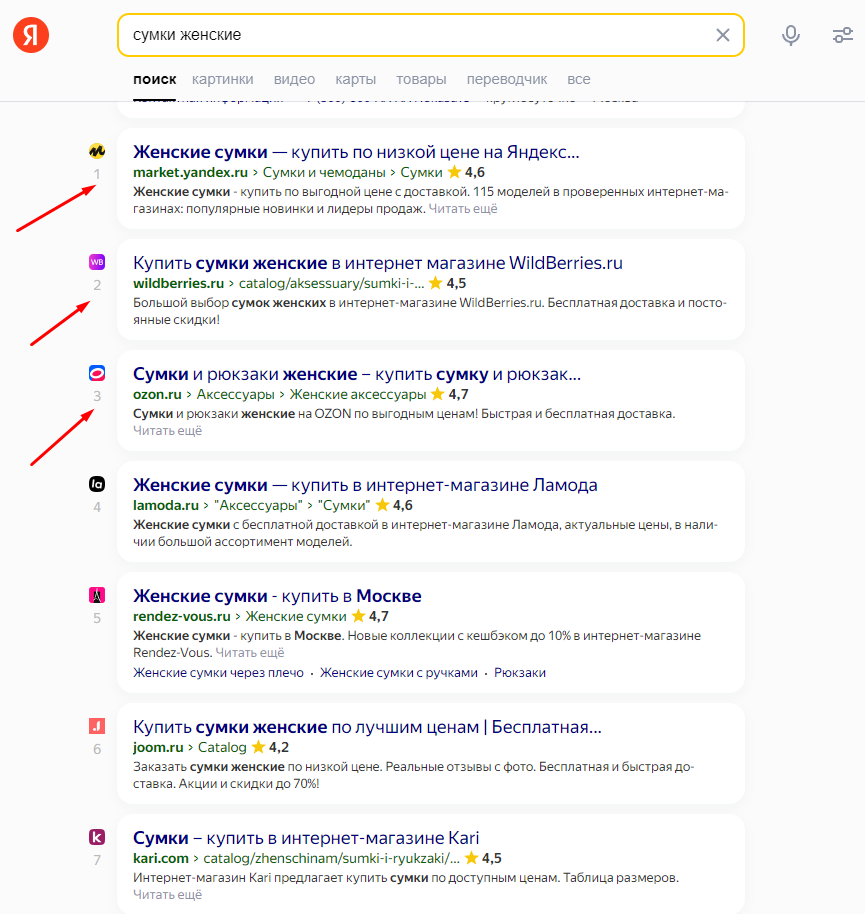Open 'Женские сумки с ручками' sitelink
The height and width of the screenshot is (914, 865).
coord(399,672)
